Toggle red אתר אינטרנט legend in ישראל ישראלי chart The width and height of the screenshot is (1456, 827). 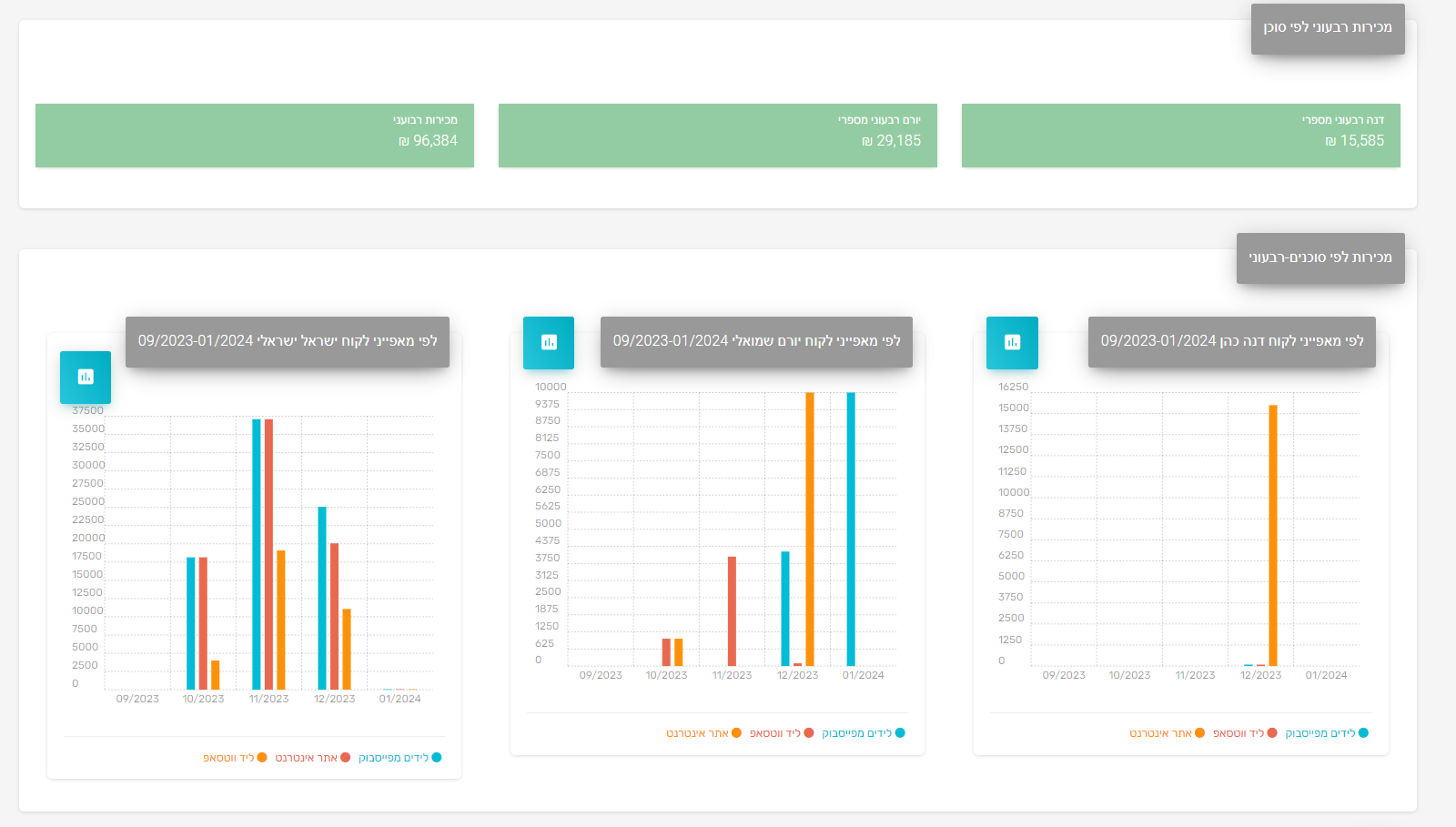click(313, 758)
